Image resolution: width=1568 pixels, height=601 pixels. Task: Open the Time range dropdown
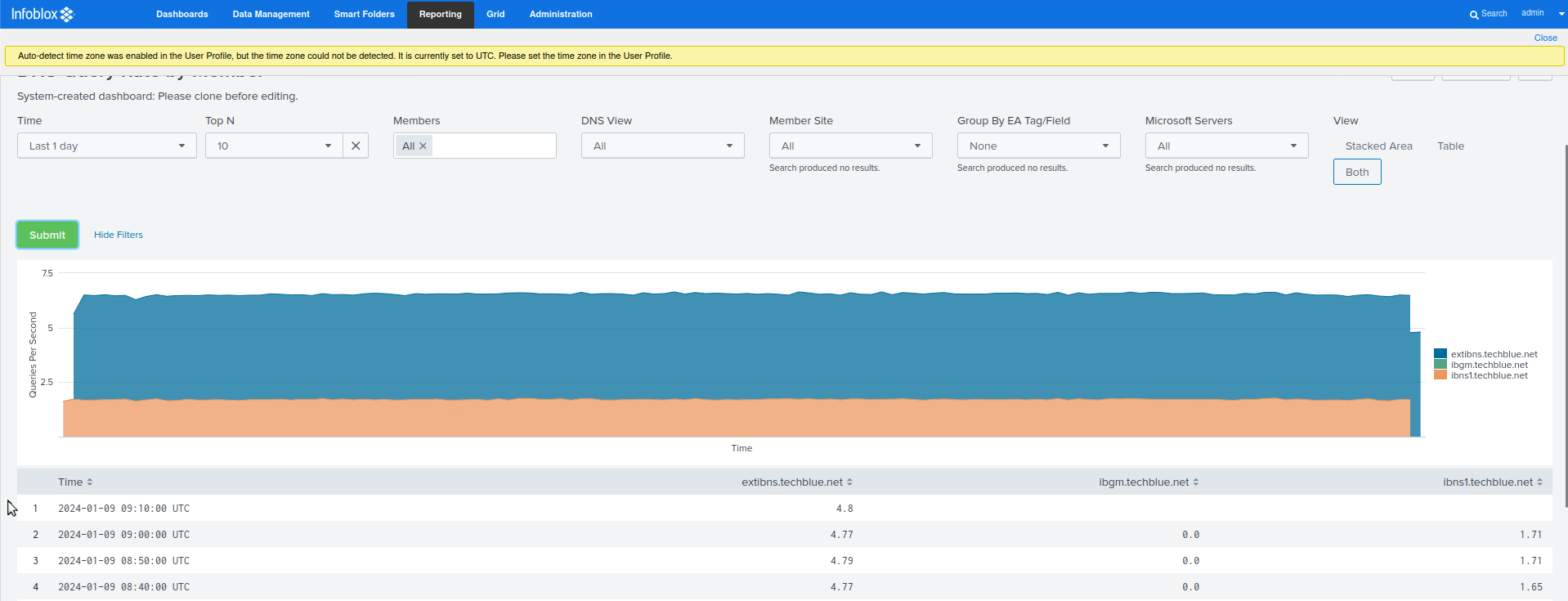(106, 146)
